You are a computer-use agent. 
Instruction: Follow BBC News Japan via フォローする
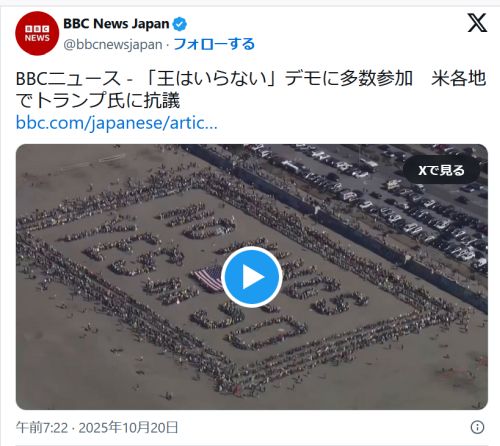pos(214,44)
